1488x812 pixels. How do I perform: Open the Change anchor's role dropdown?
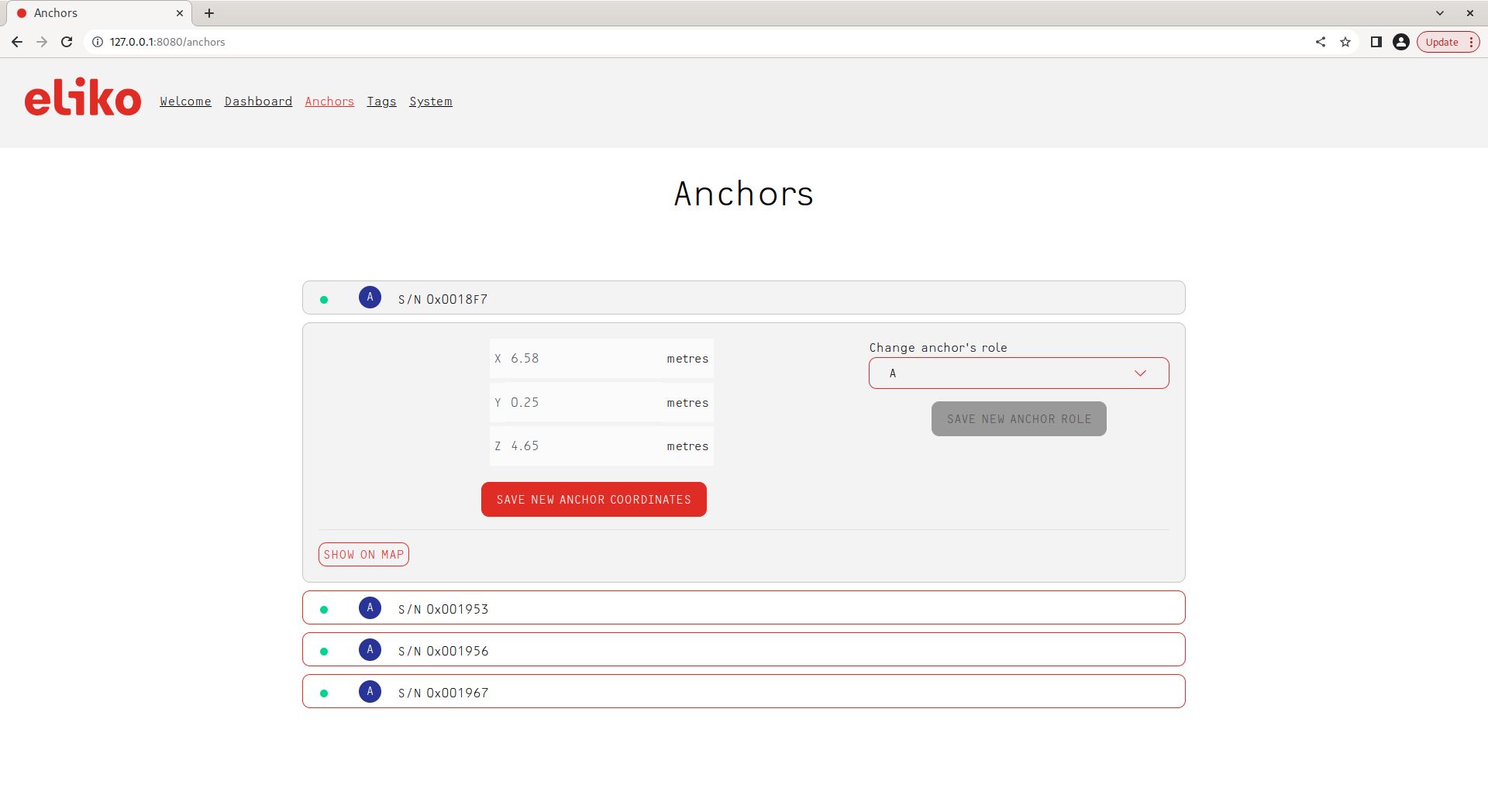tap(1018, 373)
